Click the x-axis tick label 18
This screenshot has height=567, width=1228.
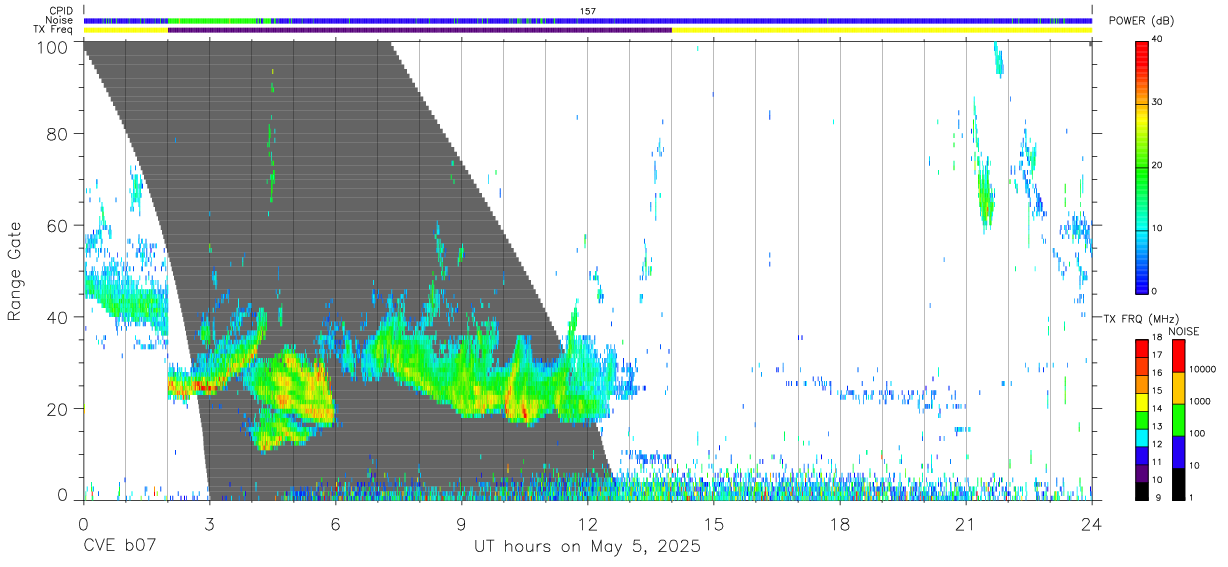pos(839,524)
